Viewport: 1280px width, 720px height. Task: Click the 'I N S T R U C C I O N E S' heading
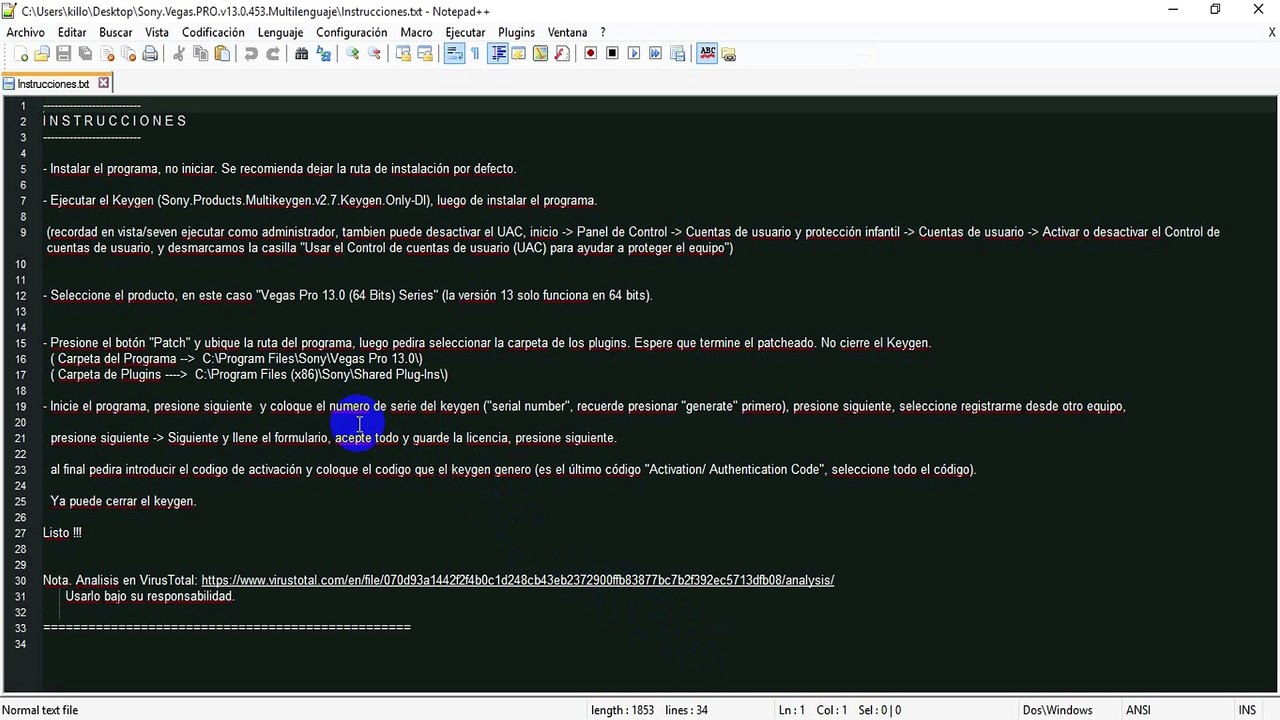115,121
